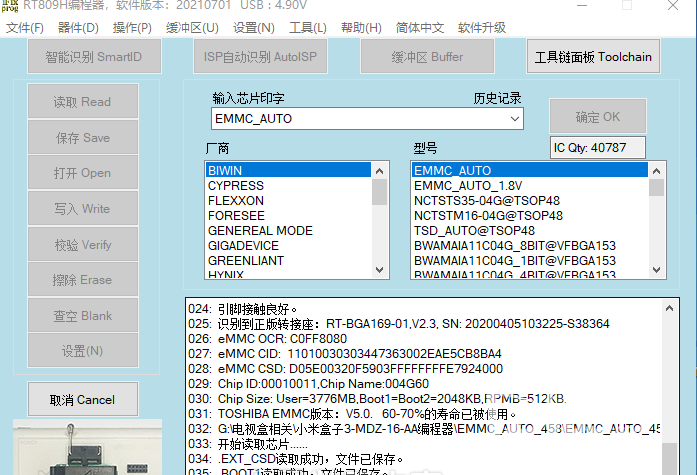
Task: Click model list scroll down arrow
Action: [657, 269]
